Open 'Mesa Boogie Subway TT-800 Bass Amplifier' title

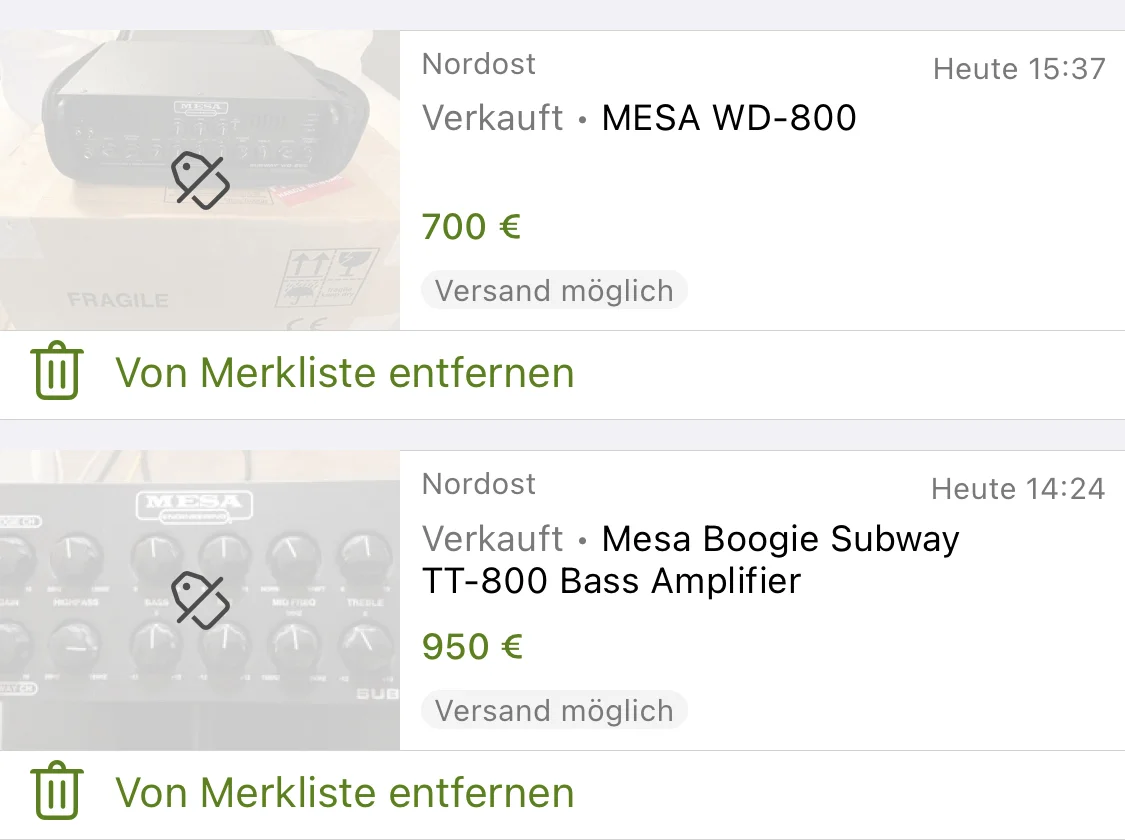690,559
